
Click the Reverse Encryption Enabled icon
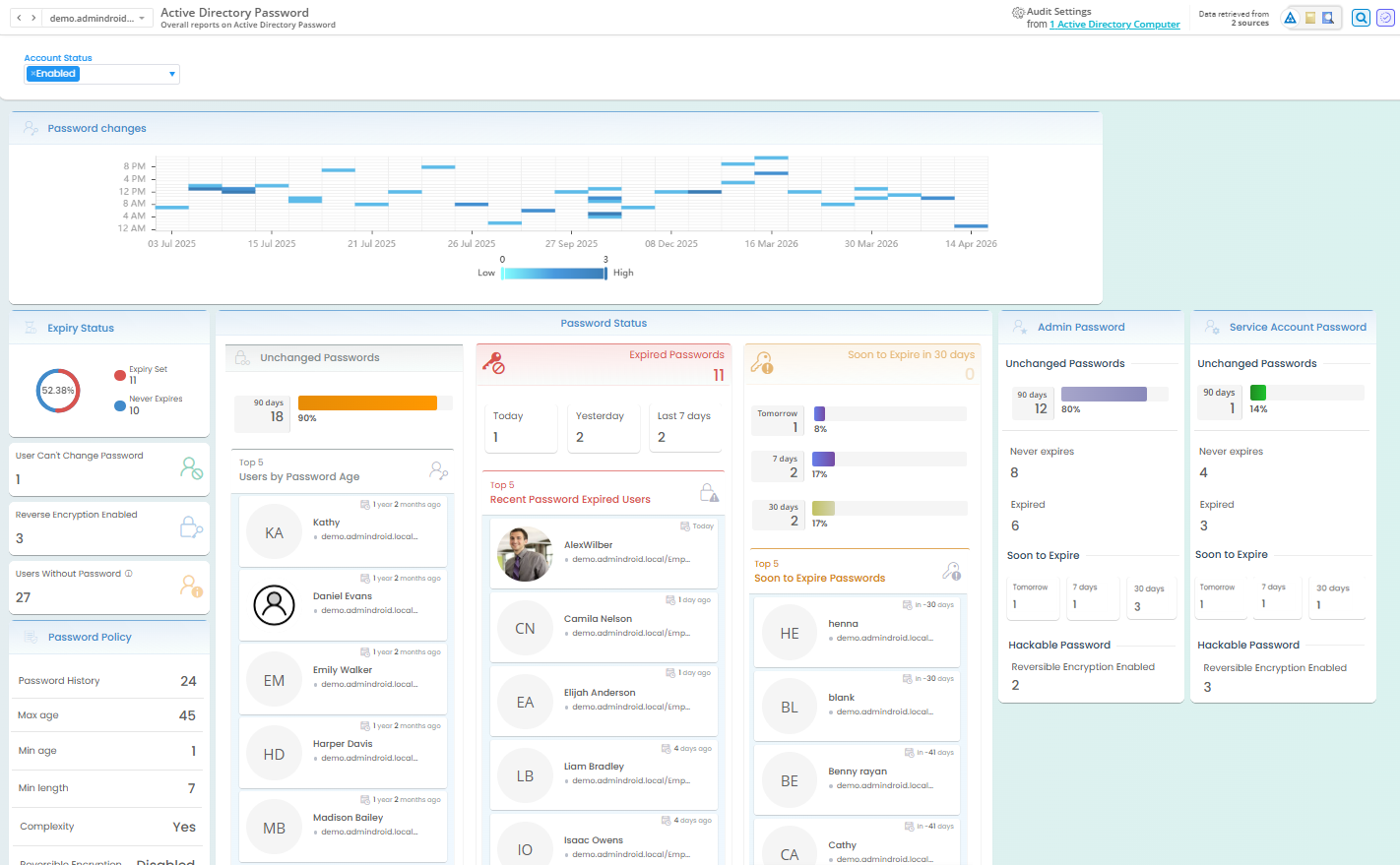coord(191,527)
